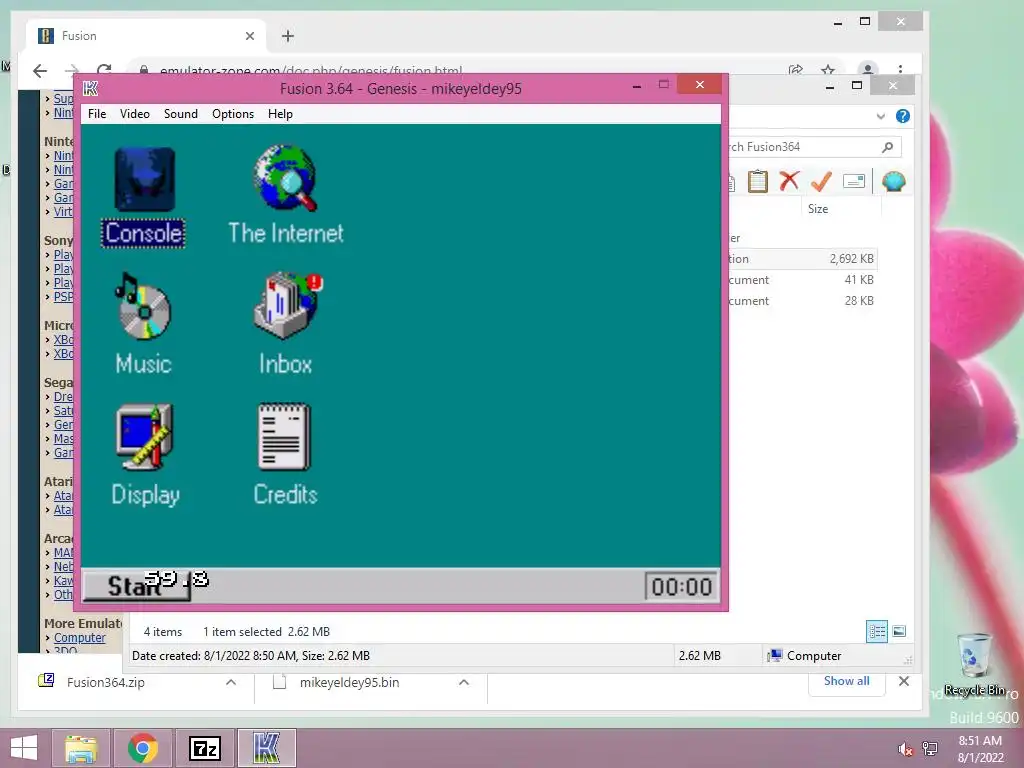The image size is (1024, 768).
Task: Click the search magnifier icon in Explorer
Action: click(x=888, y=147)
